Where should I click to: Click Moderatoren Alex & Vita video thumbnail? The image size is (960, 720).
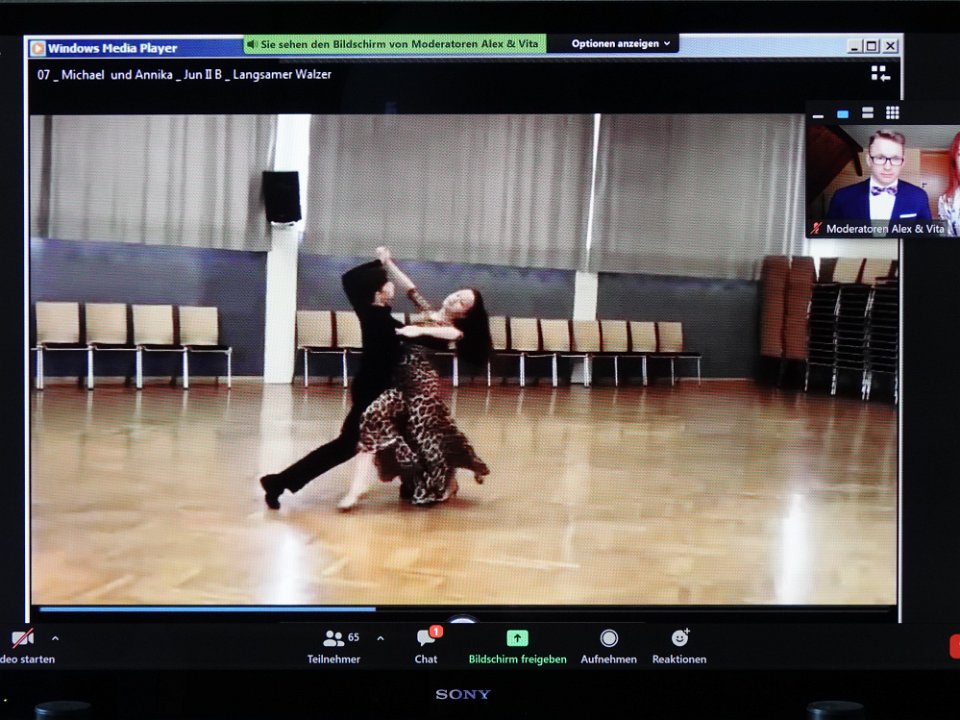[883, 181]
